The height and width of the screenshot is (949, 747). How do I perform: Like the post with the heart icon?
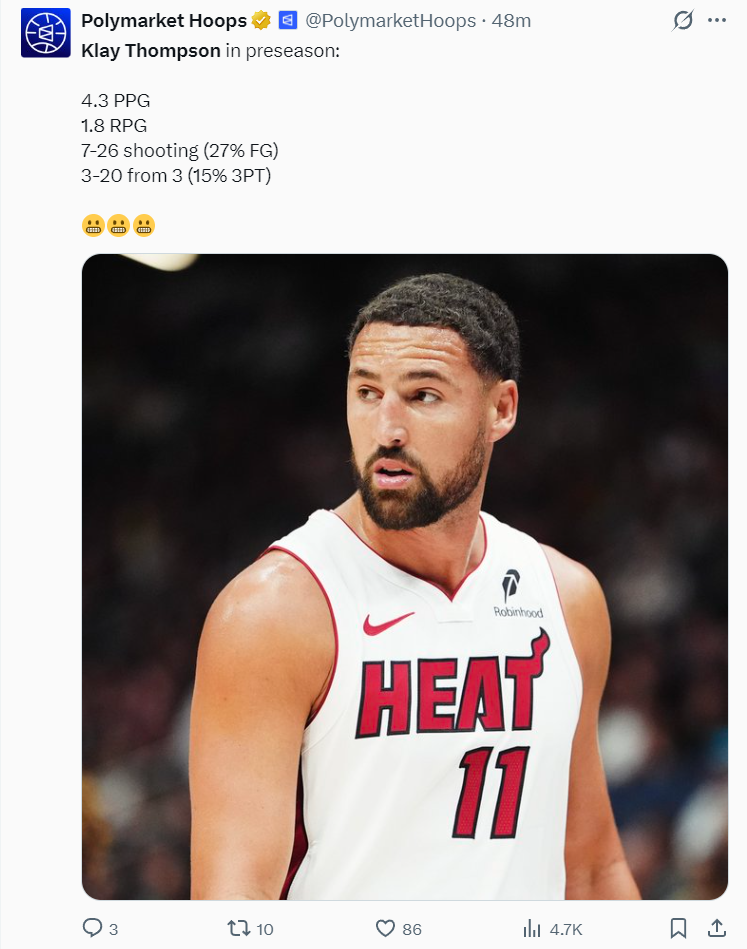coord(385,928)
